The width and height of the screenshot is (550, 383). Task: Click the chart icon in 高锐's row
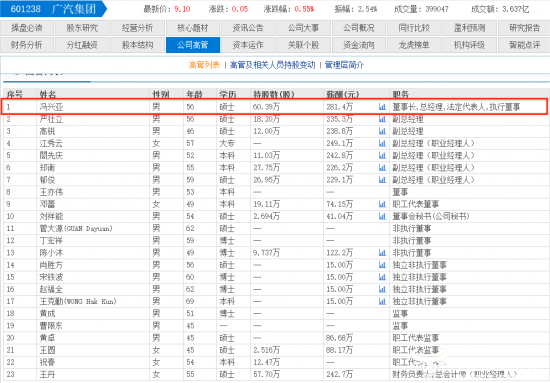click(382, 131)
